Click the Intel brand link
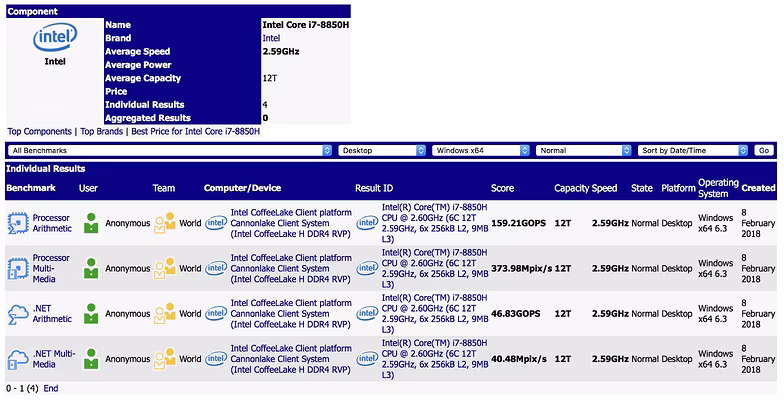The width and height of the screenshot is (784, 400). (x=272, y=38)
